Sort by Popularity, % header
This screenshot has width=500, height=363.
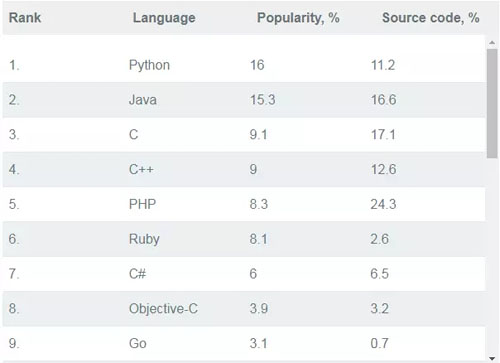[x=298, y=18]
